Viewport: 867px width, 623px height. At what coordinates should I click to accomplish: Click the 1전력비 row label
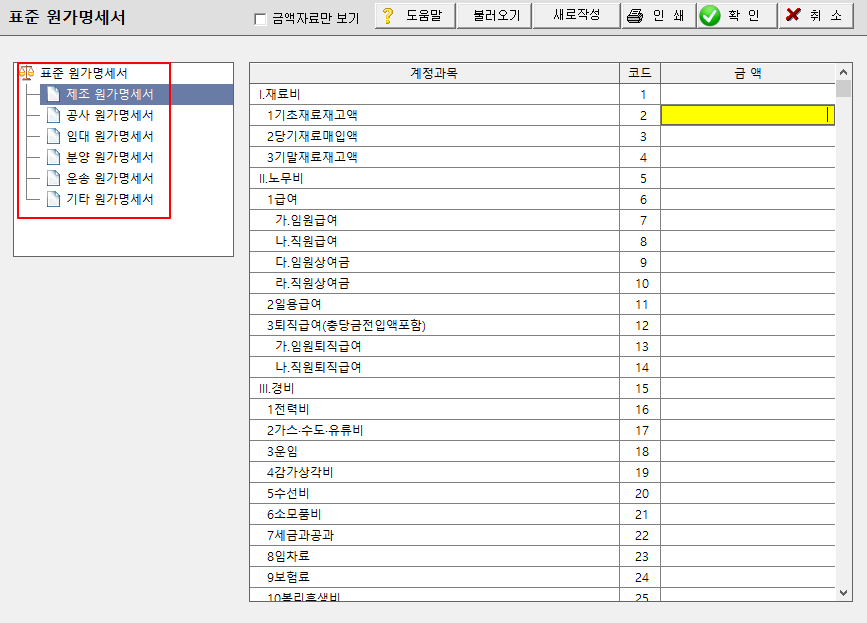pos(288,409)
